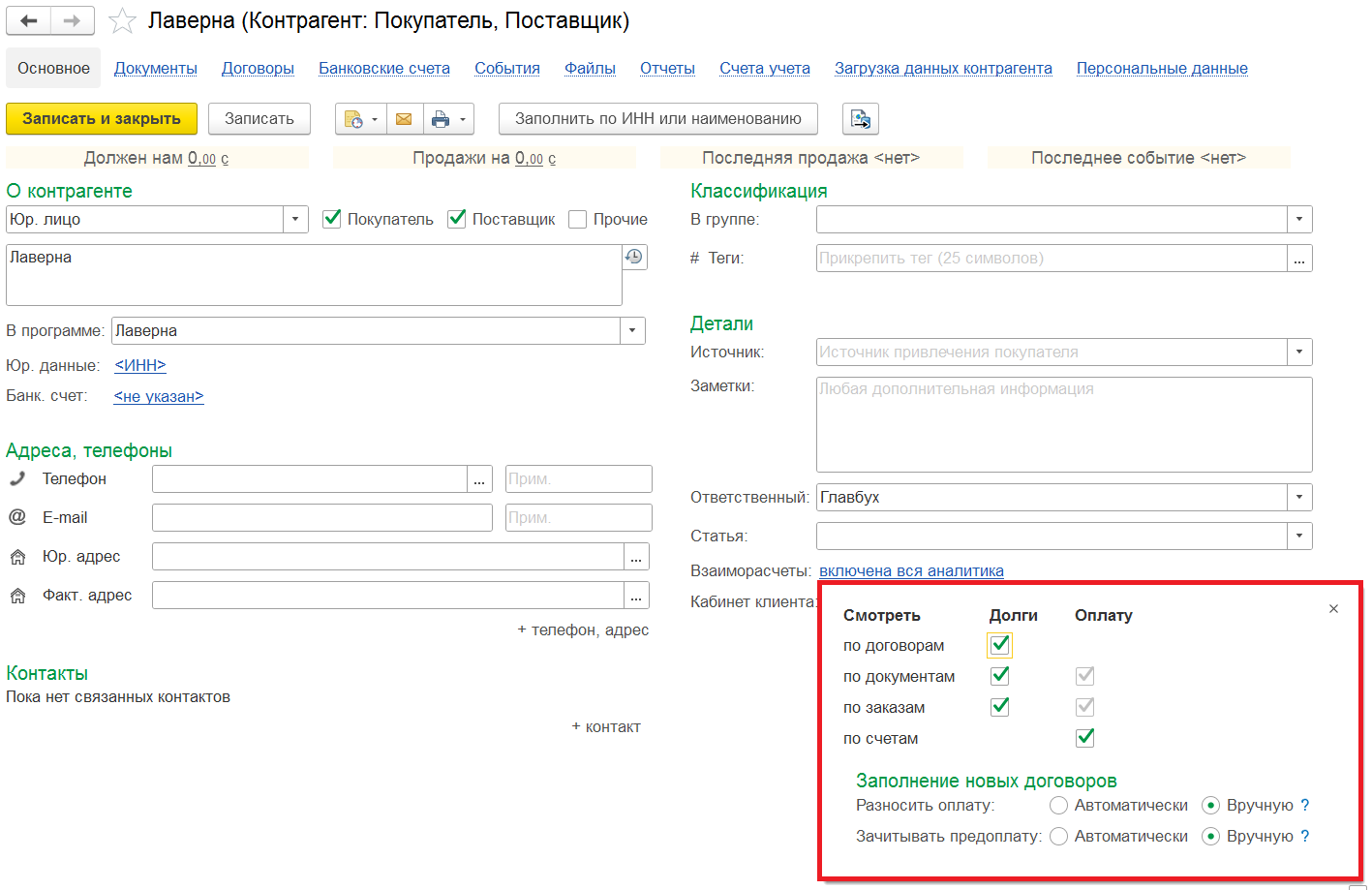This screenshot has height=890, width=1372.
Task: Expand the Ответственный dropdown
Action: (x=1299, y=498)
